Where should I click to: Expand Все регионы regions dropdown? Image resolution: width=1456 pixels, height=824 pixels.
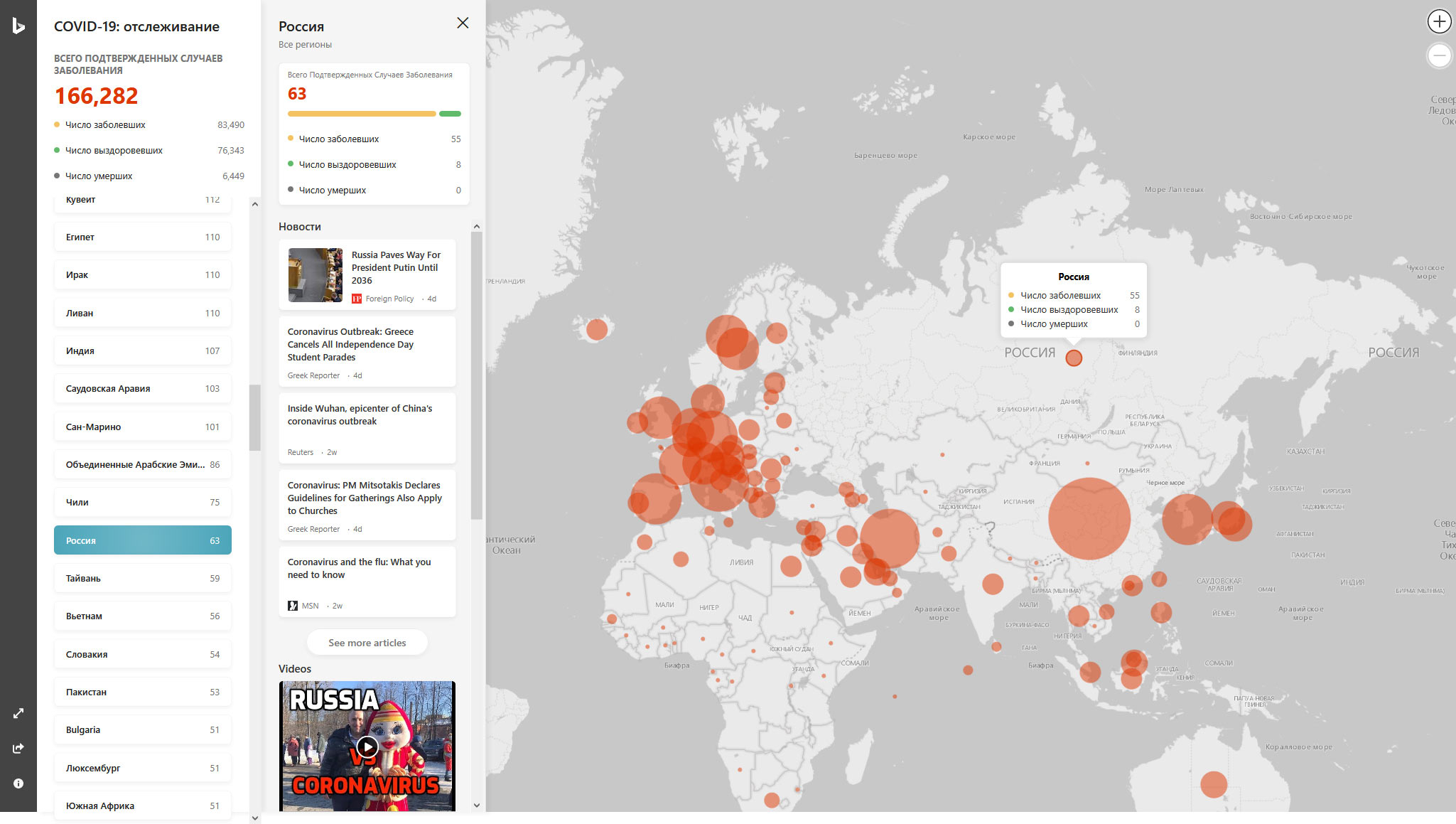[x=305, y=43]
